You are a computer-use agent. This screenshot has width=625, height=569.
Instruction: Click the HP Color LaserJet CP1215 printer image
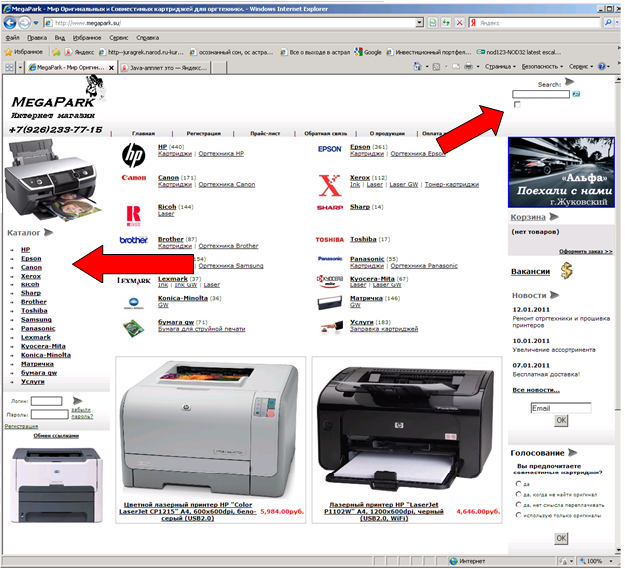point(210,428)
